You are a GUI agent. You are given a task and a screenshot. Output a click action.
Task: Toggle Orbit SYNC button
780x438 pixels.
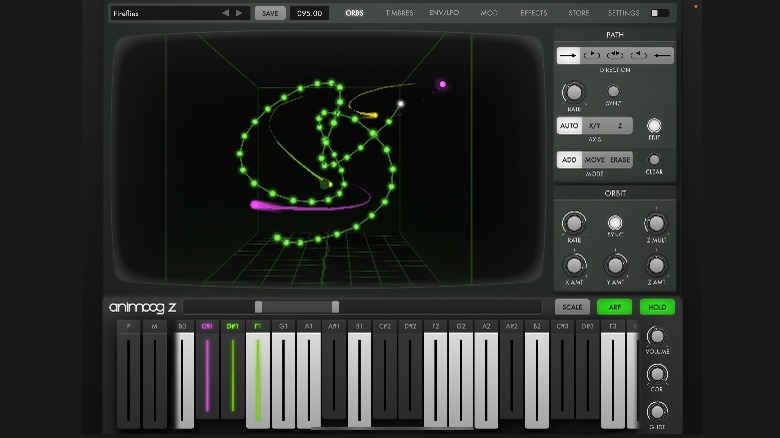(615, 222)
